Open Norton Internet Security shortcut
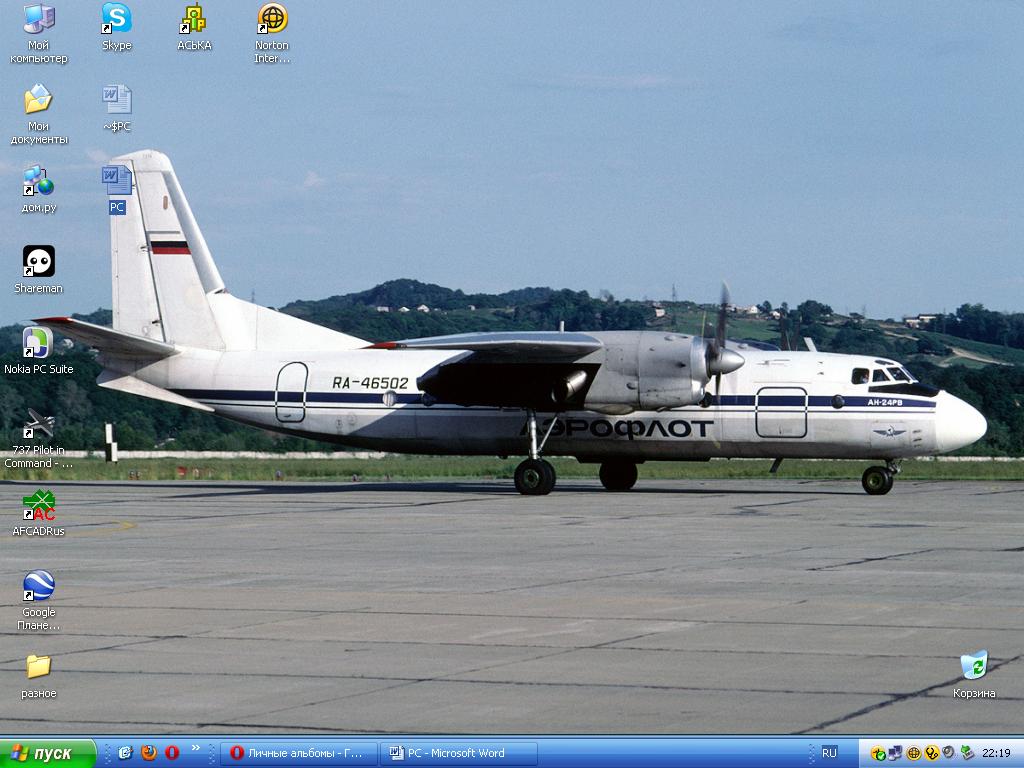The height and width of the screenshot is (768, 1024). click(272, 33)
